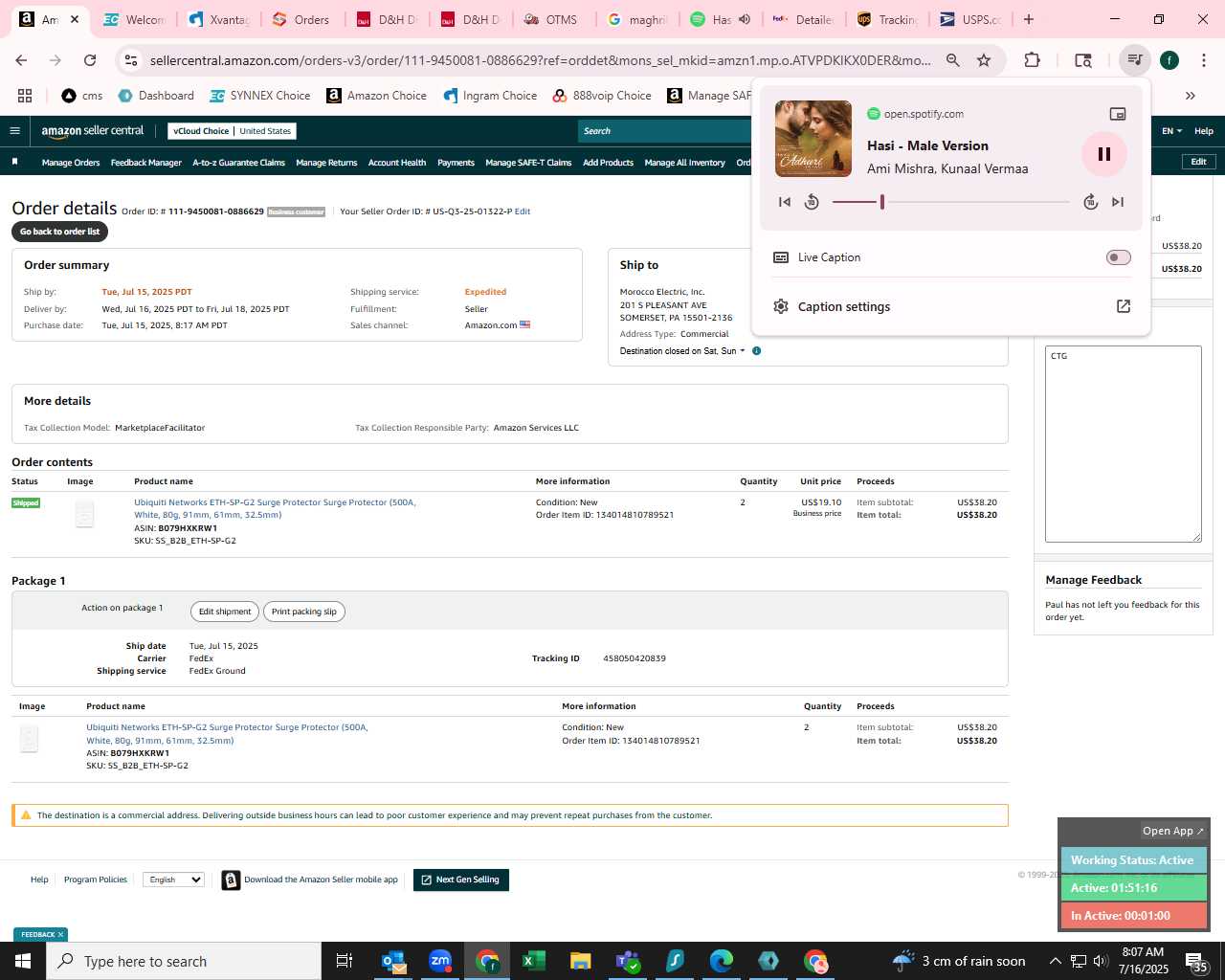Switch to the Orders tab
Image resolution: width=1225 pixels, height=980 pixels.
pyautogui.click(x=301, y=19)
